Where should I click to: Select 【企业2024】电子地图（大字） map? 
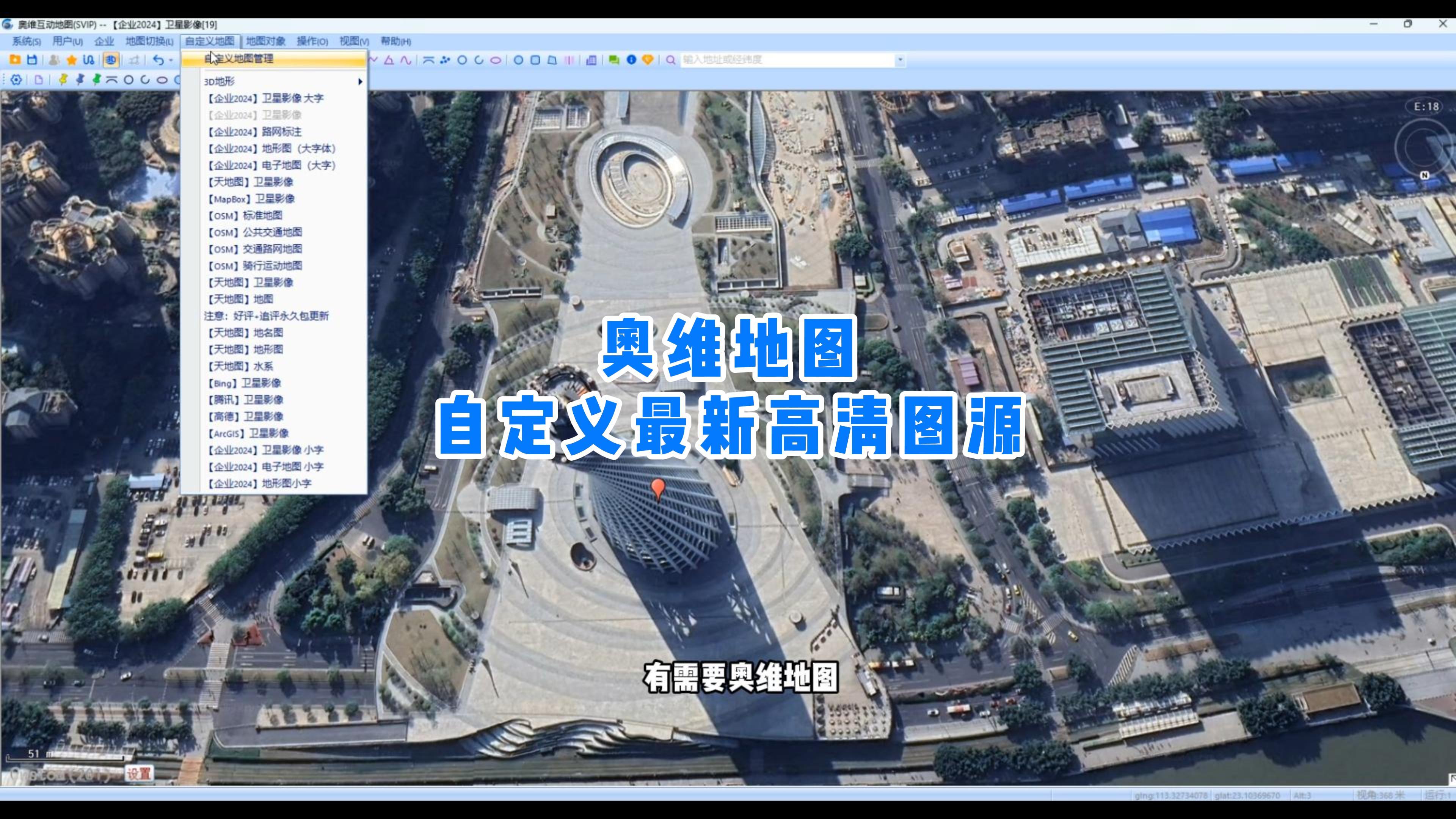(273, 166)
